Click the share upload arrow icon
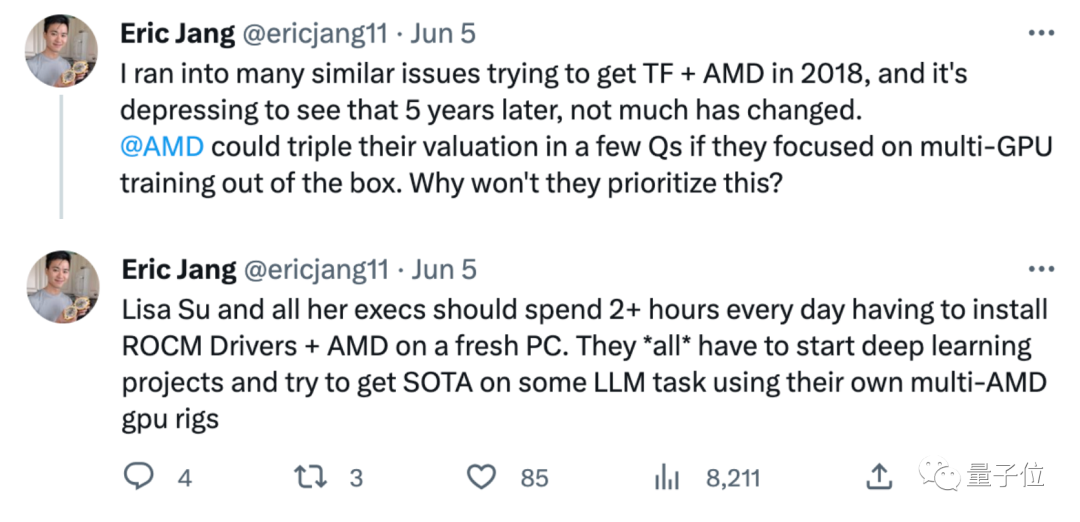This screenshot has height=522, width=1080. [x=879, y=477]
